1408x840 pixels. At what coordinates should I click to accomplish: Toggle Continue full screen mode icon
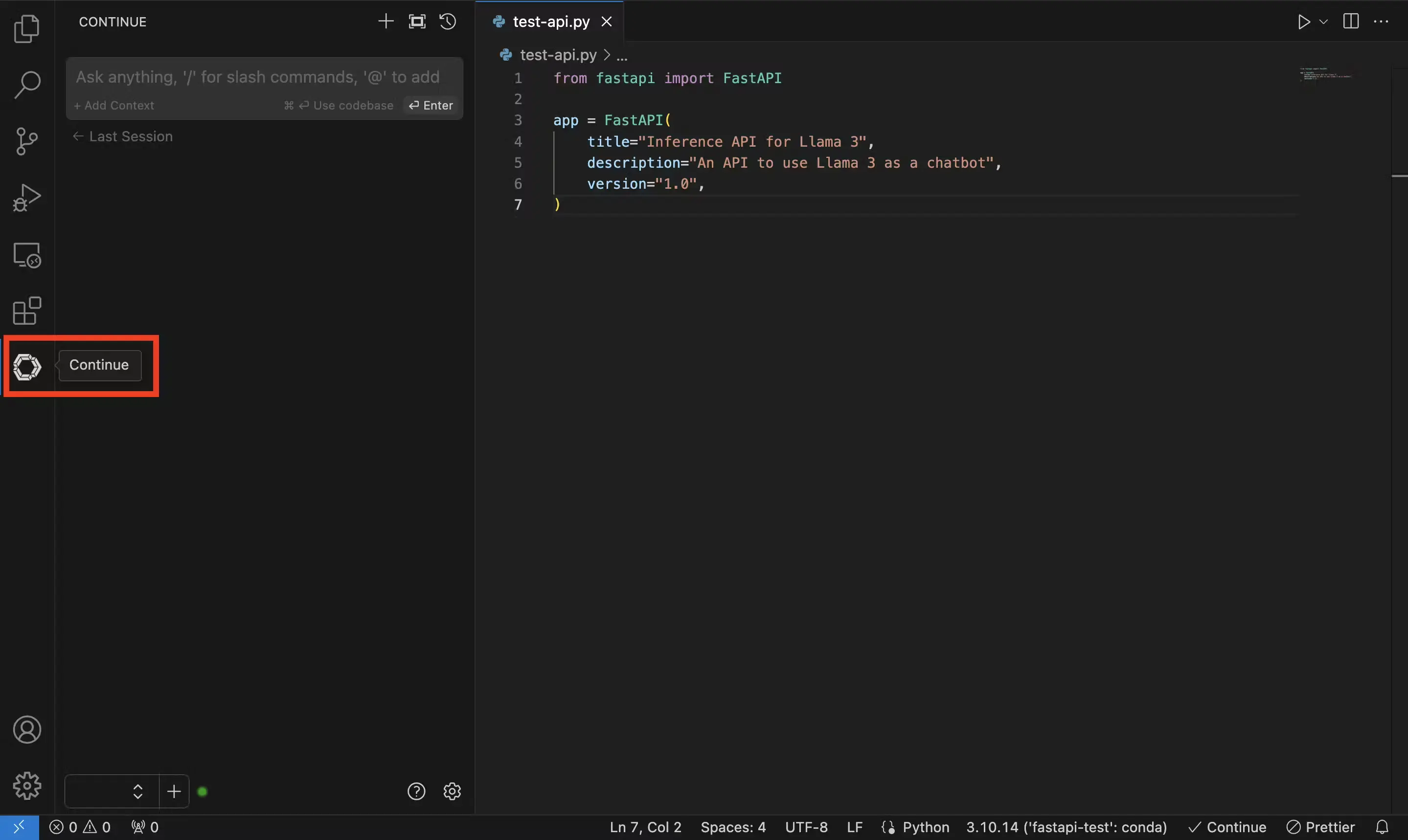[417, 22]
